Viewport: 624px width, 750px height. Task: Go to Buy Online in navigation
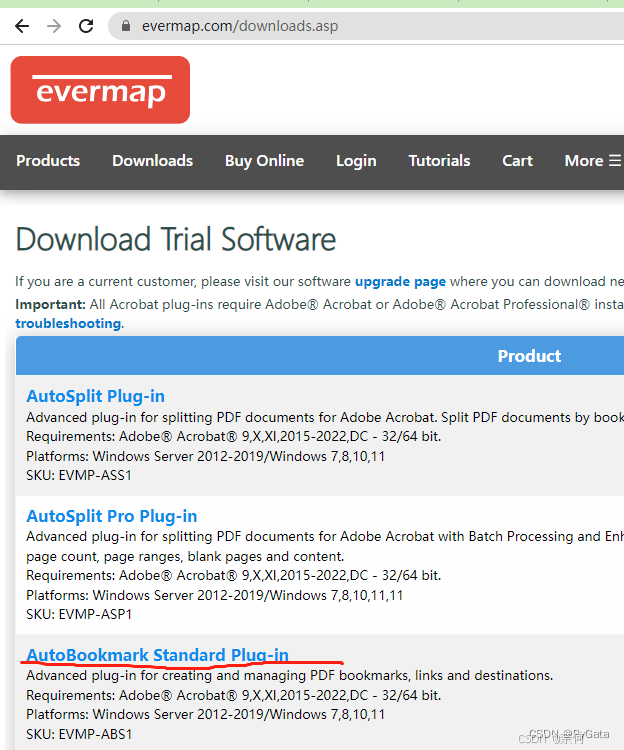[x=264, y=161]
